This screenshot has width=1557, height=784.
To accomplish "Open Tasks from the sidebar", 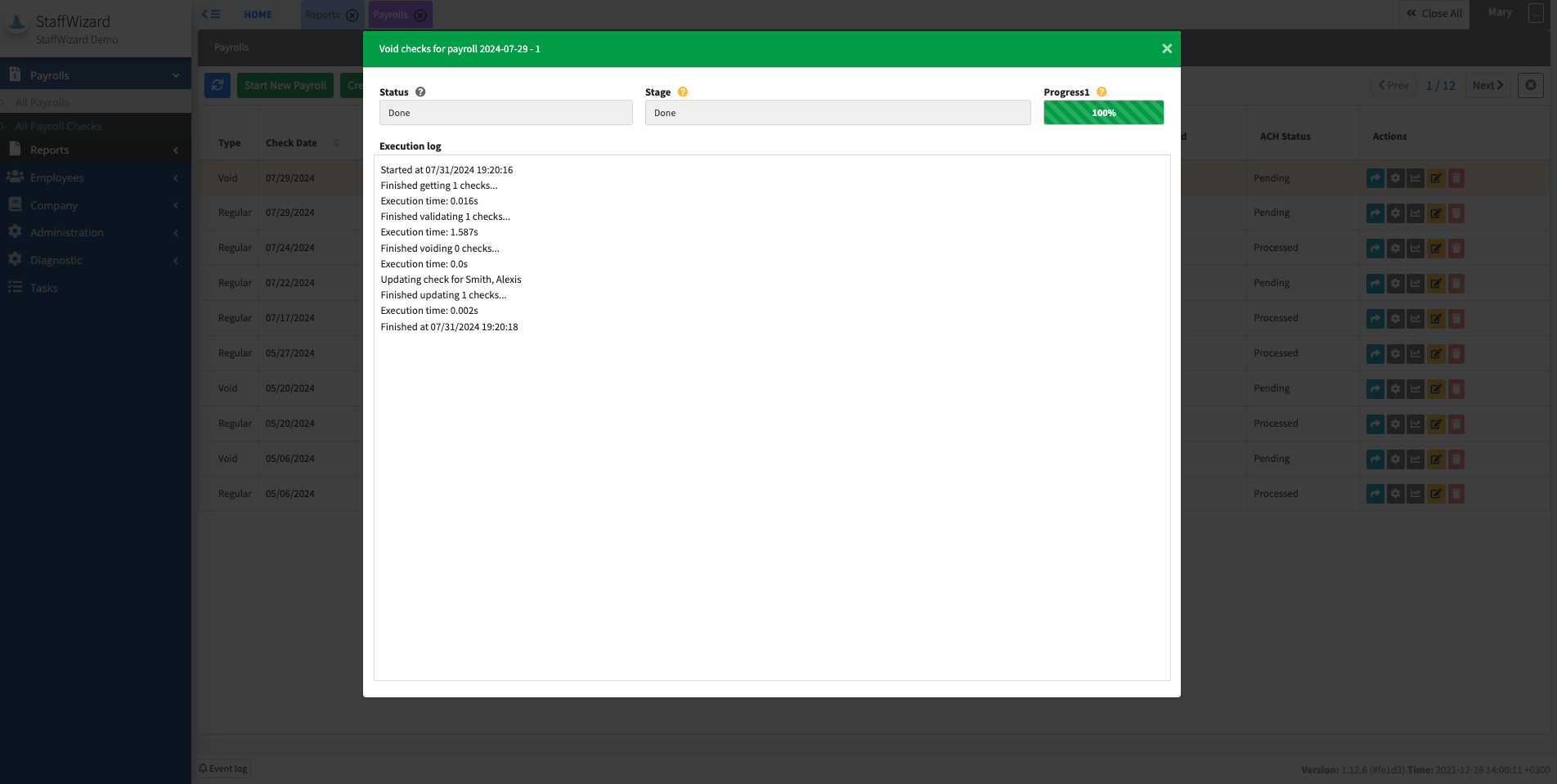I will (44, 288).
